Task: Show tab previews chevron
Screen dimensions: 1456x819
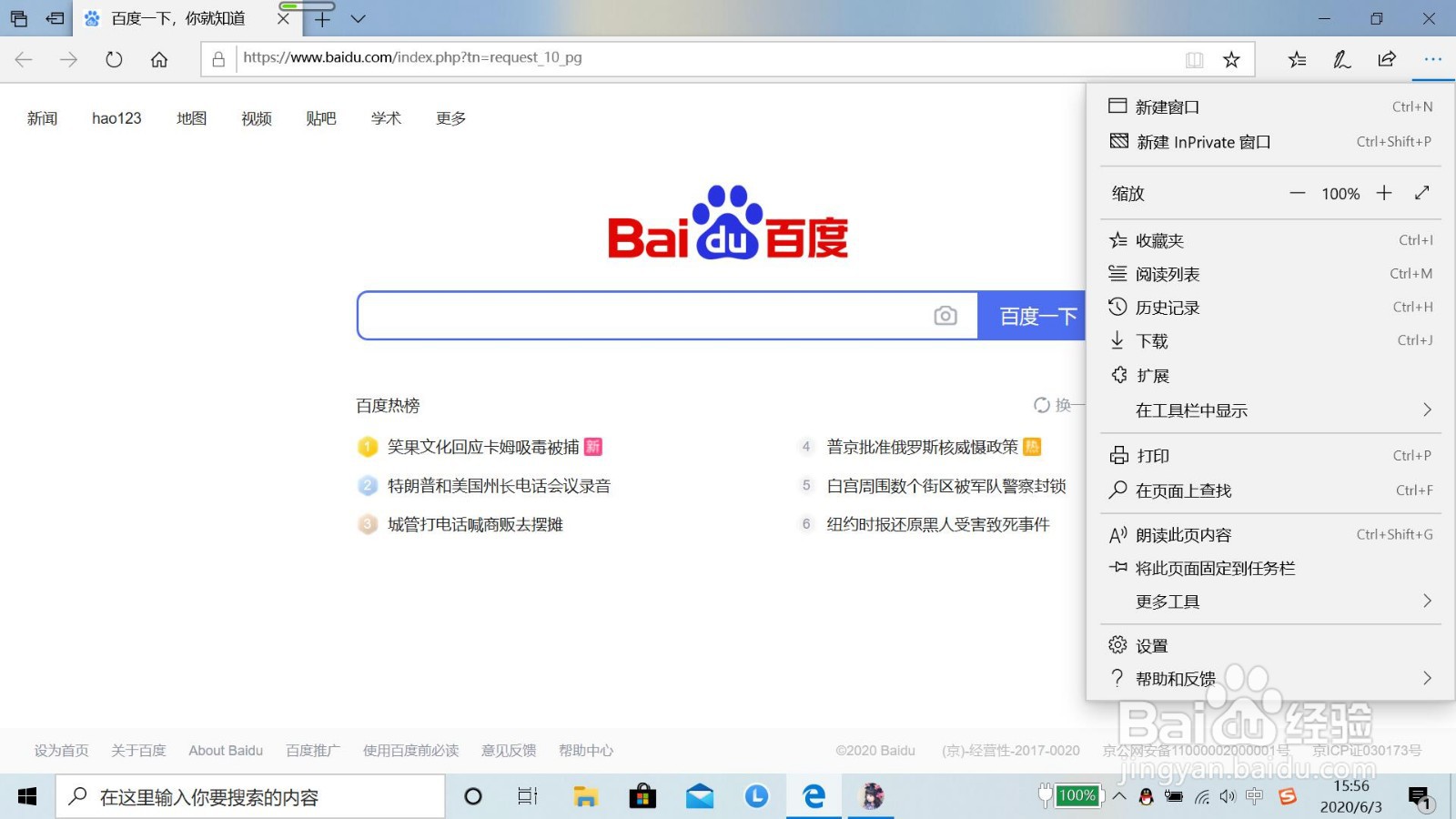Action: coord(359,18)
